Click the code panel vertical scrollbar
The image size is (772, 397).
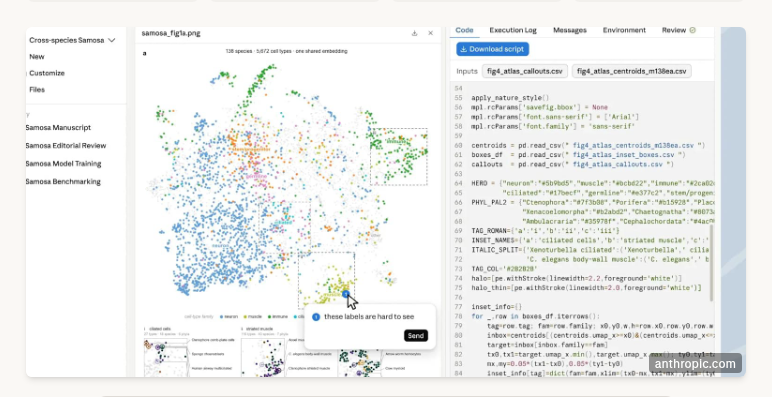[x=712, y=263]
